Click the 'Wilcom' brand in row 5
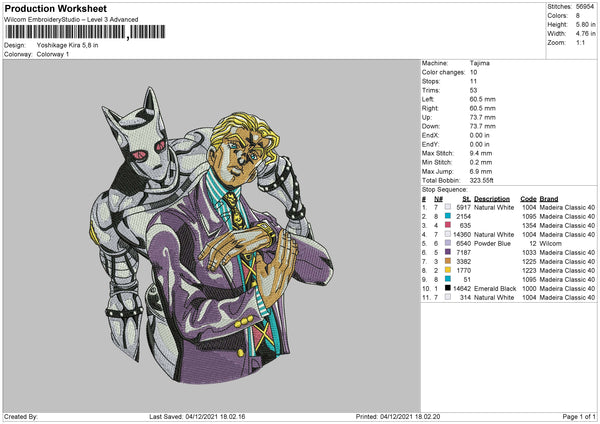 coord(550,243)
